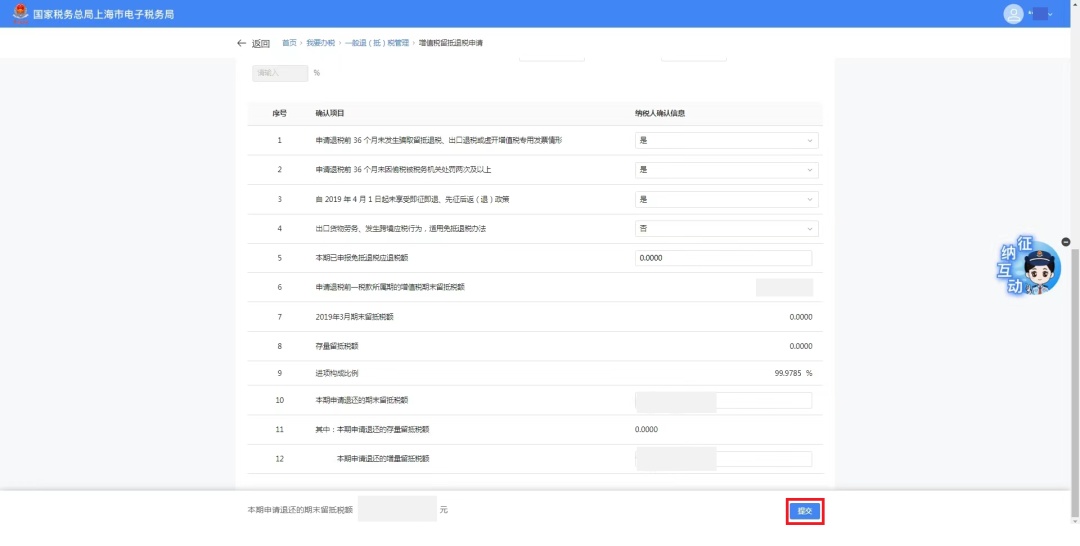The width and height of the screenshot is (1080, 546).
Task: Click the 本期申请退还的增量留抵税额 input in row 12
Action: (x=762, y=459)
